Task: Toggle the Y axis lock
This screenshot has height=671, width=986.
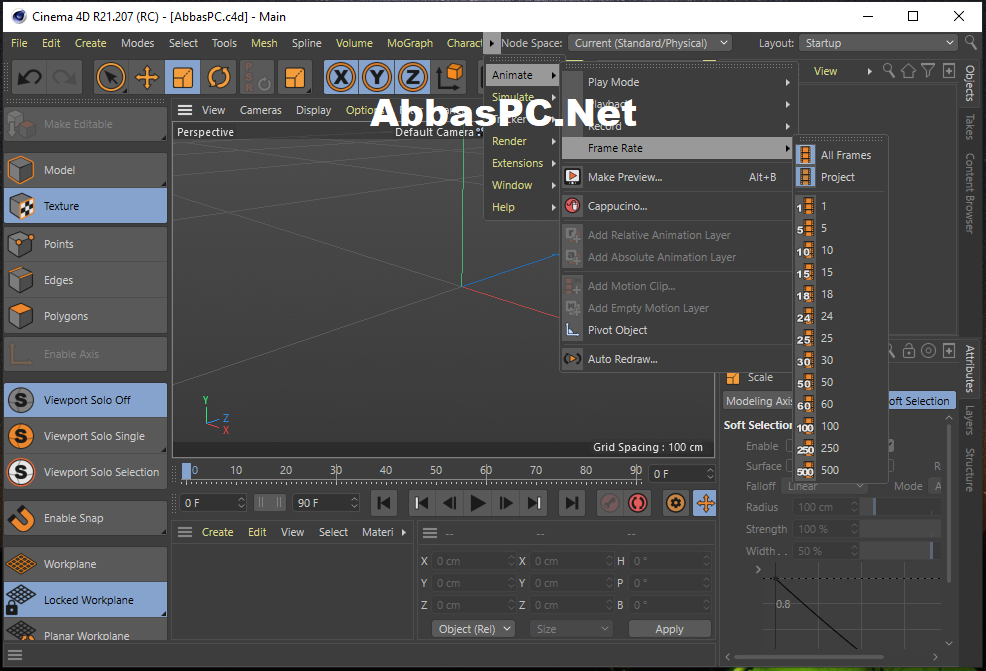Action: pyautogui.click(x=377, y=77)
